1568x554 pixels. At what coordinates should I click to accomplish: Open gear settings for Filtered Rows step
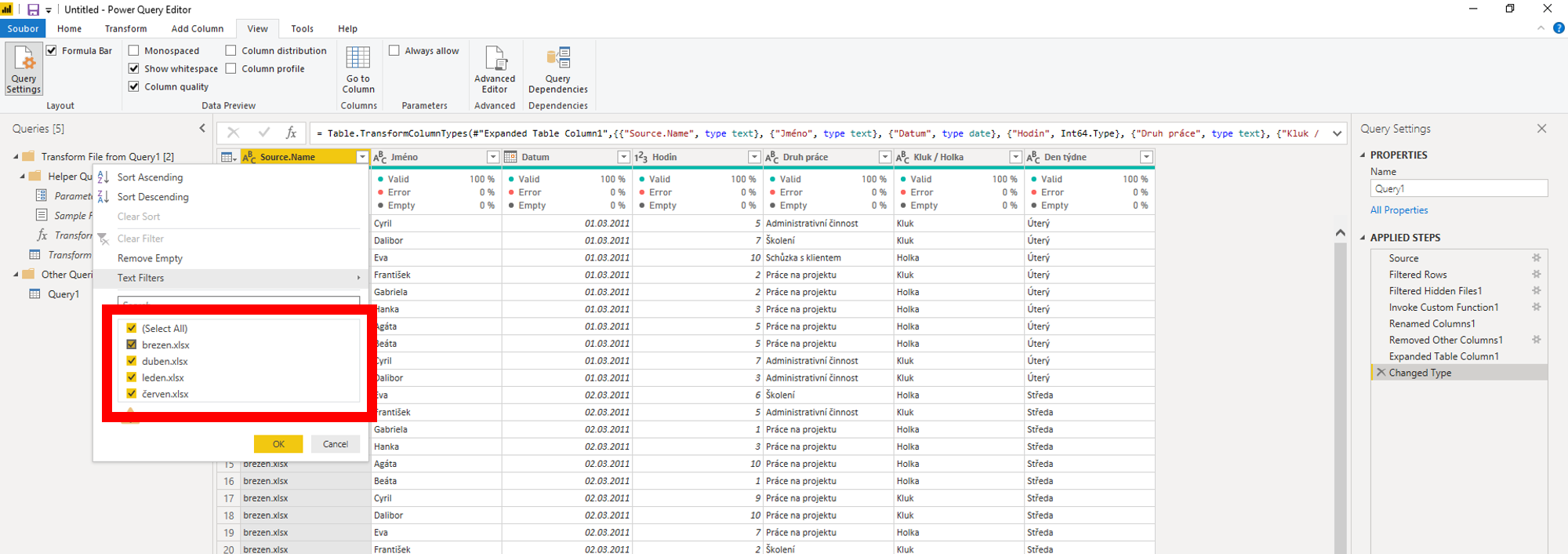[1537, 275]
